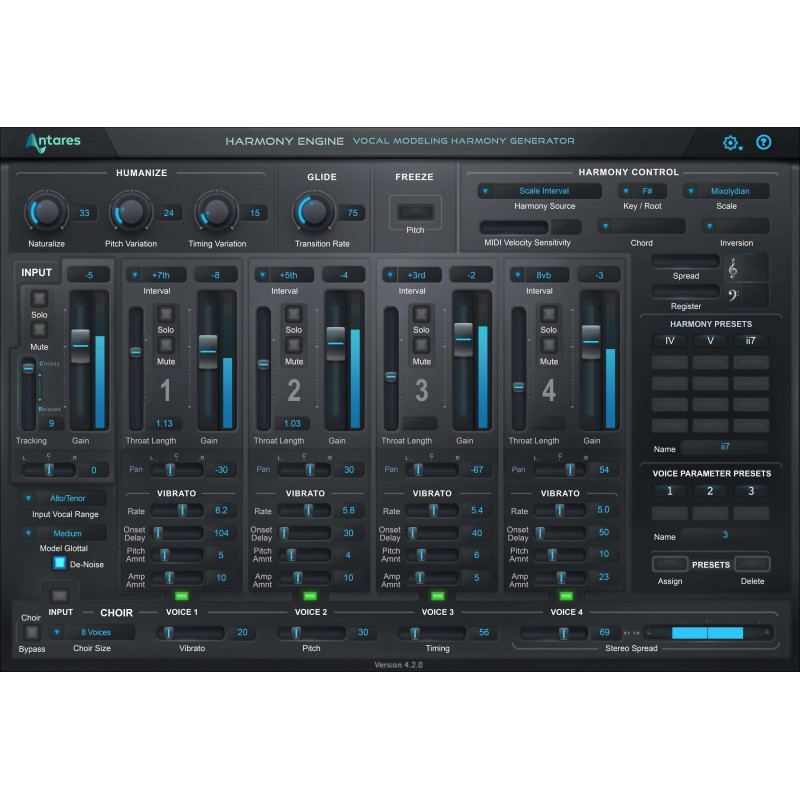Change the Key/Root from F#
The width and height of the screenshot is (800, 800).
coord(649,190)
